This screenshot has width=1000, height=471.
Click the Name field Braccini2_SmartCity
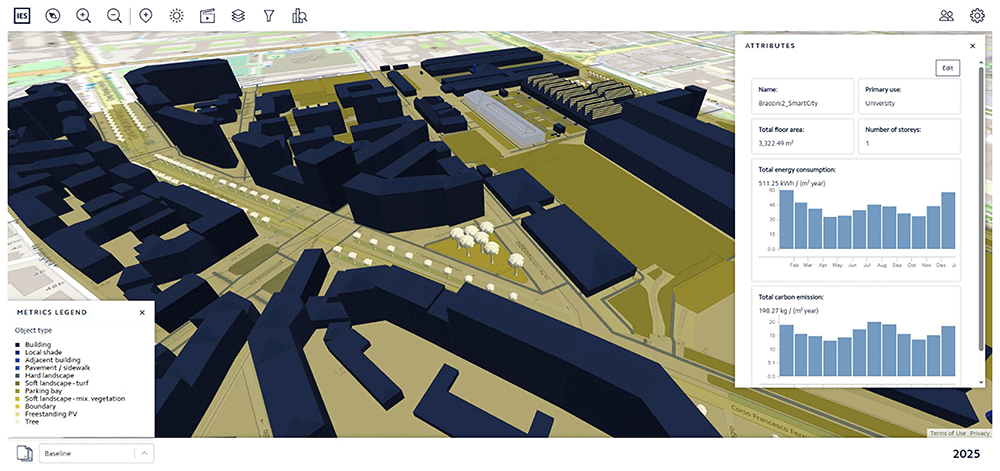click(802, 96)
